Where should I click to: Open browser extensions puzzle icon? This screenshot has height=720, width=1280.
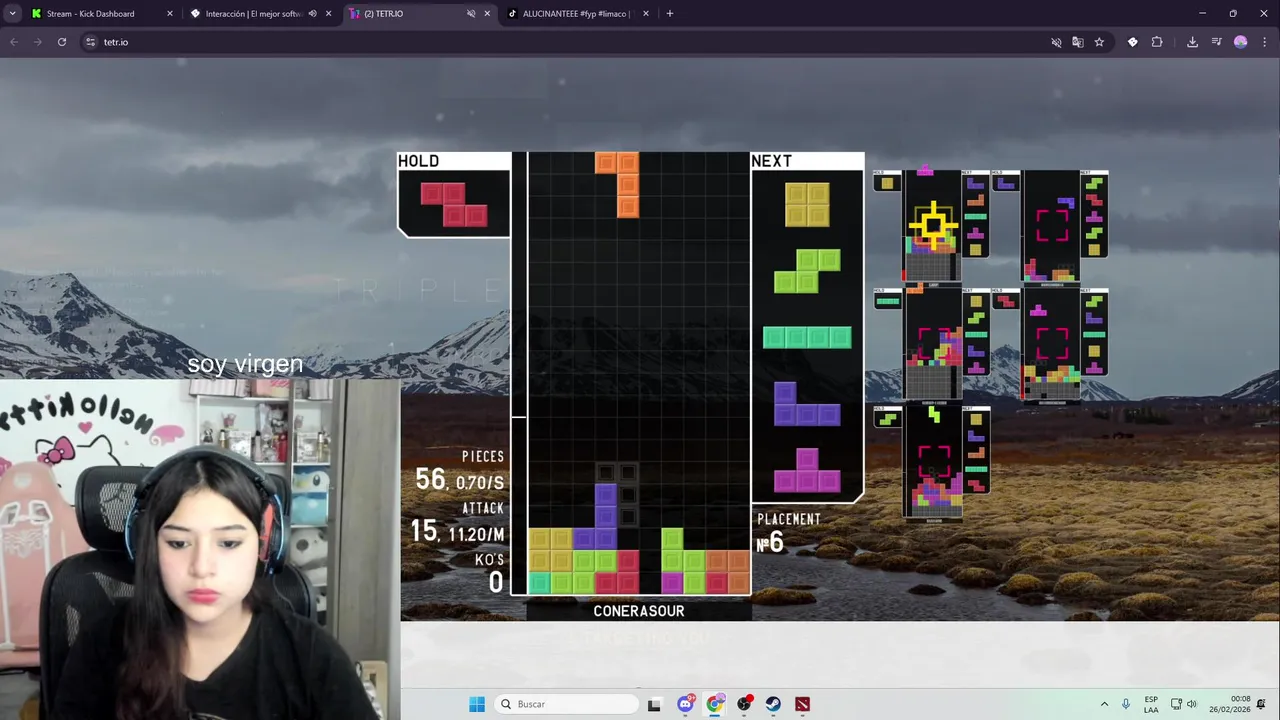click(1157, 42)
